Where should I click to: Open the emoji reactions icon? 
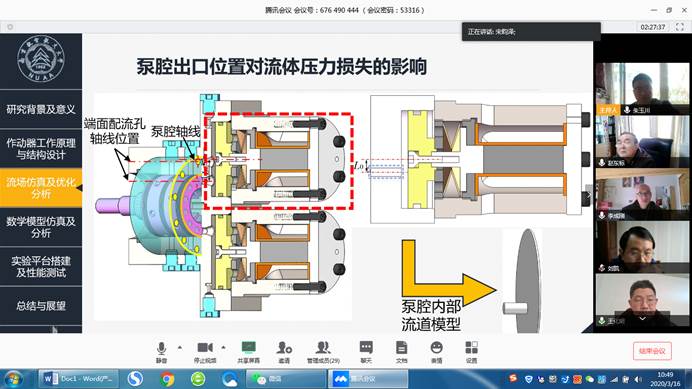[436, 352]
